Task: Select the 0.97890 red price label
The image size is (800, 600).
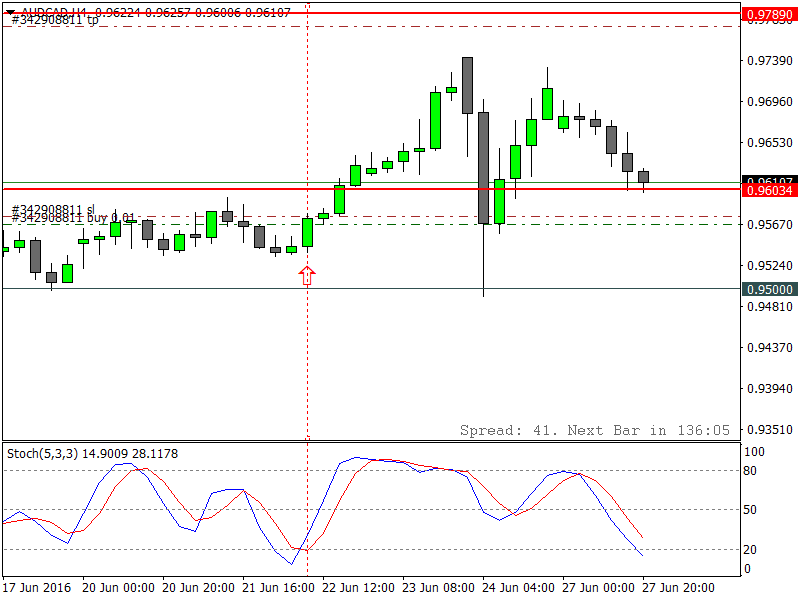Action: (x=769, y=15)
